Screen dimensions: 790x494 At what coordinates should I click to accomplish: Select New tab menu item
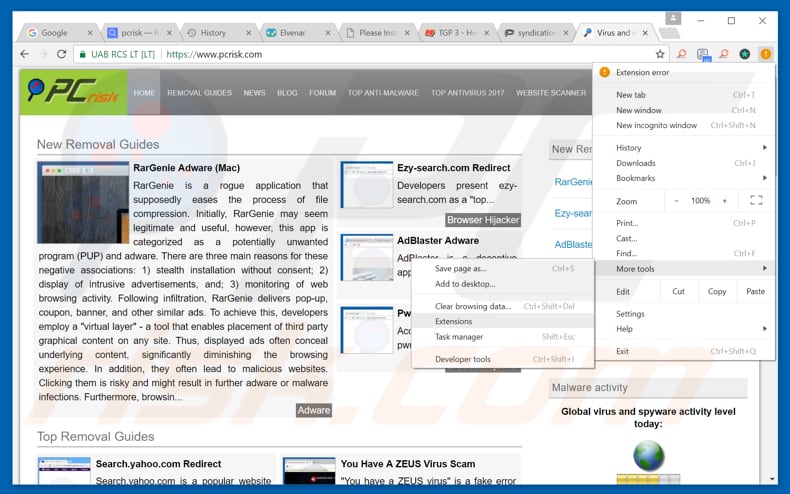(x=684, y=95)
